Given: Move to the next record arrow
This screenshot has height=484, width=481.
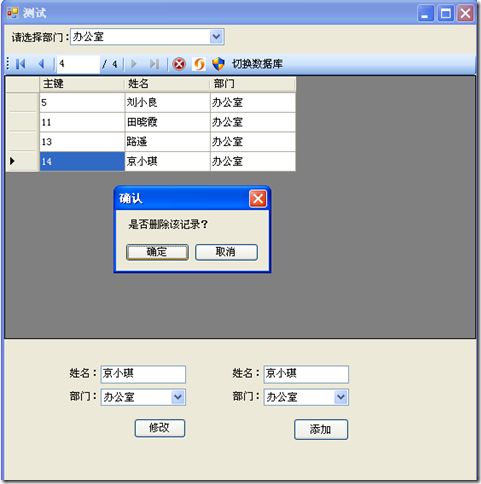Looking at the screenshot, I should pos(134,64).
